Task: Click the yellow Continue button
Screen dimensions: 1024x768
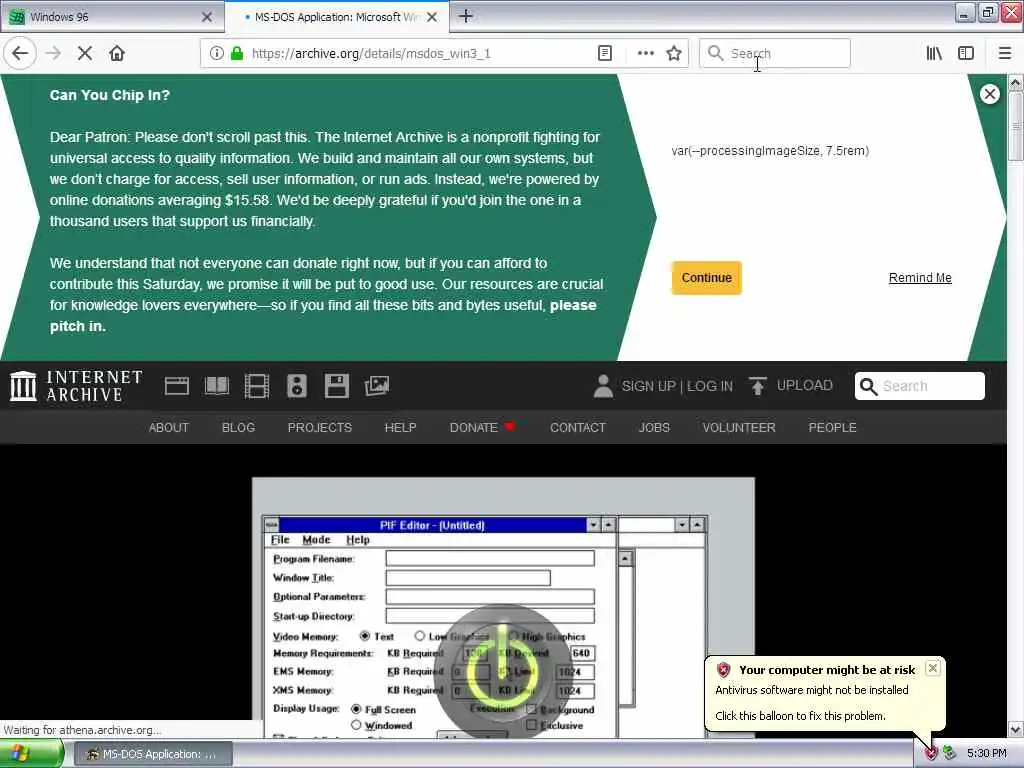Action: click(x=706, y=278)
